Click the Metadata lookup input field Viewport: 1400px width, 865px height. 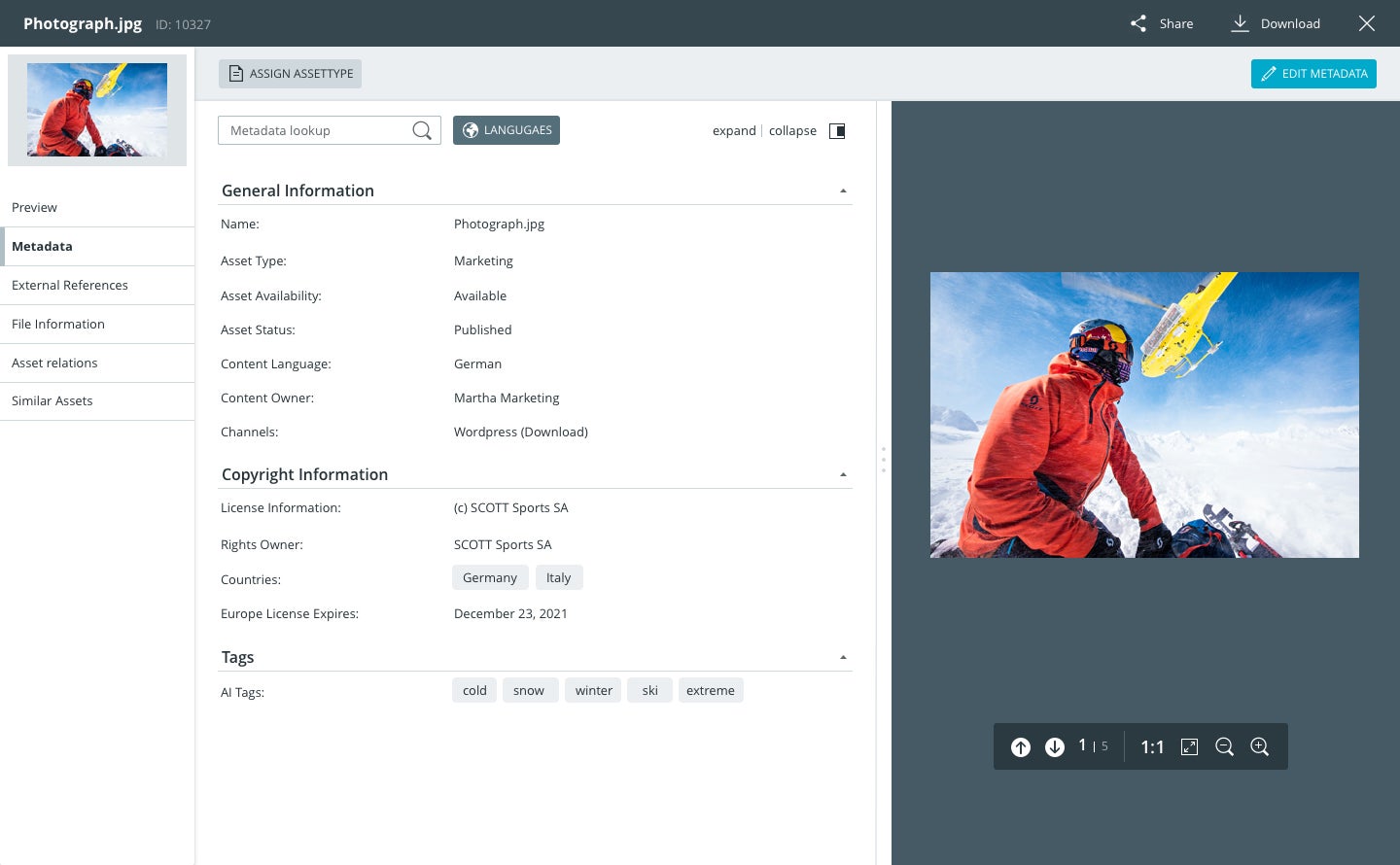[x=316, y=130]
